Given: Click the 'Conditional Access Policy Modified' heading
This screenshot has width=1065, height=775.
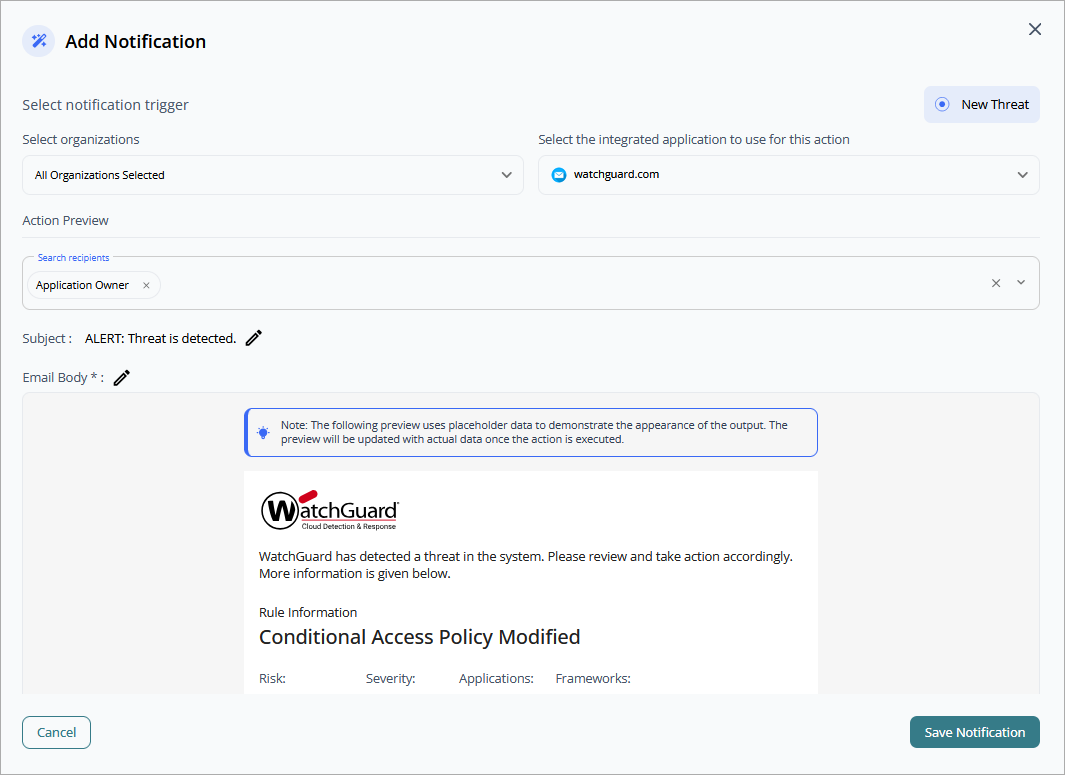Looking at the screenshot, I should [420, 637].
